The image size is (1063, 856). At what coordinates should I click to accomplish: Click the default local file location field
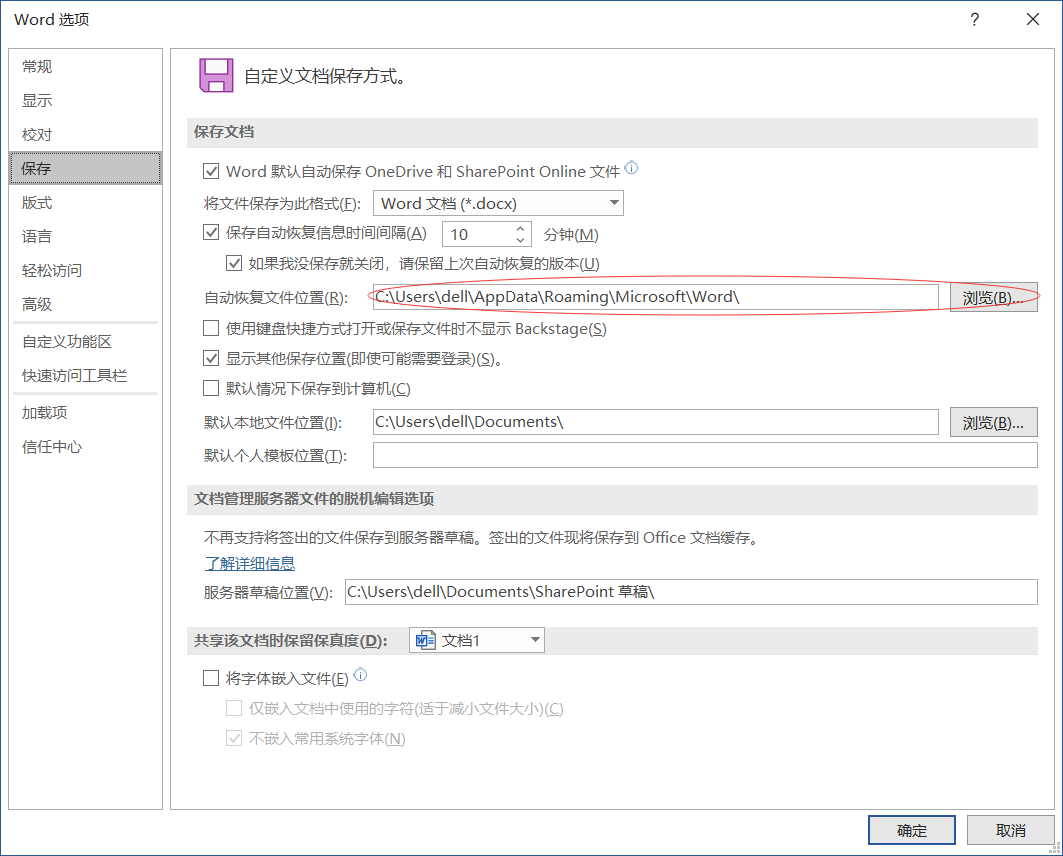pos(656,422)
